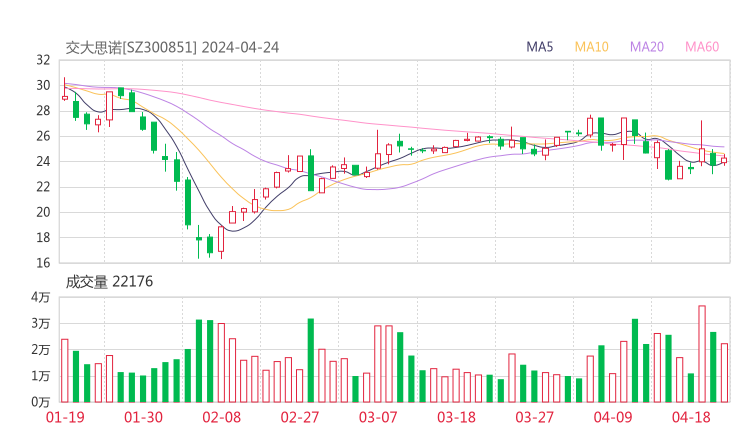Click the 03-18 date axis label
This screenshot has width=740, height=440.
[456, 417]
